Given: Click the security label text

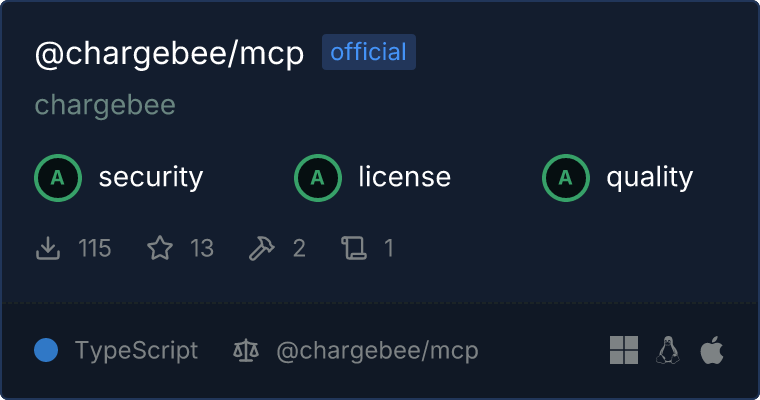Looking at the screenshot, I should click(x=151, y=177).
